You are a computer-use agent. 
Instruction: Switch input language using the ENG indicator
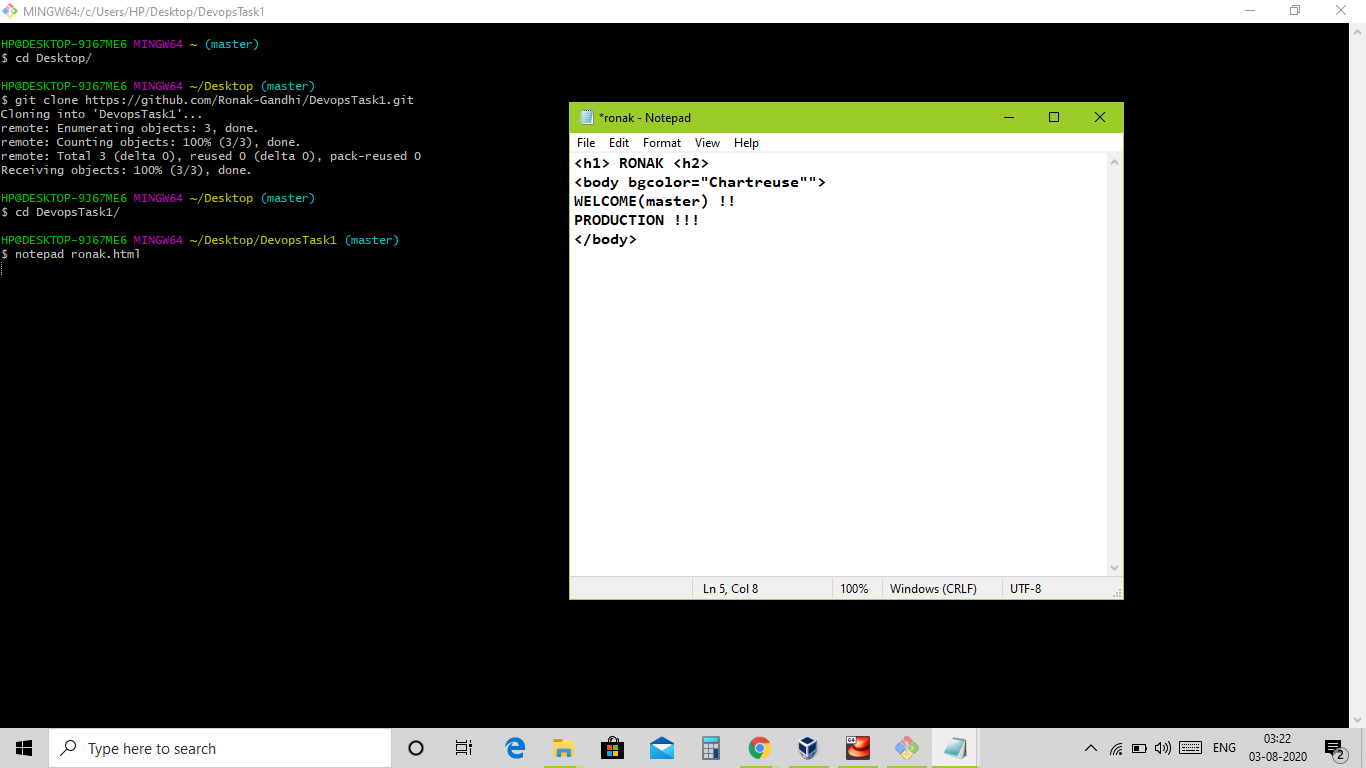[x=1224, y=747]
